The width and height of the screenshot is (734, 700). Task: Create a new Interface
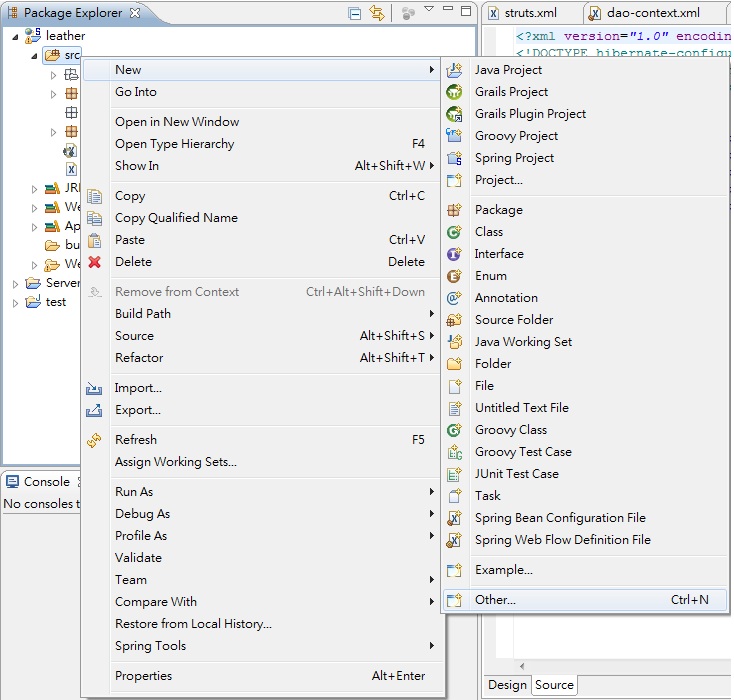(x=498, y=254)
